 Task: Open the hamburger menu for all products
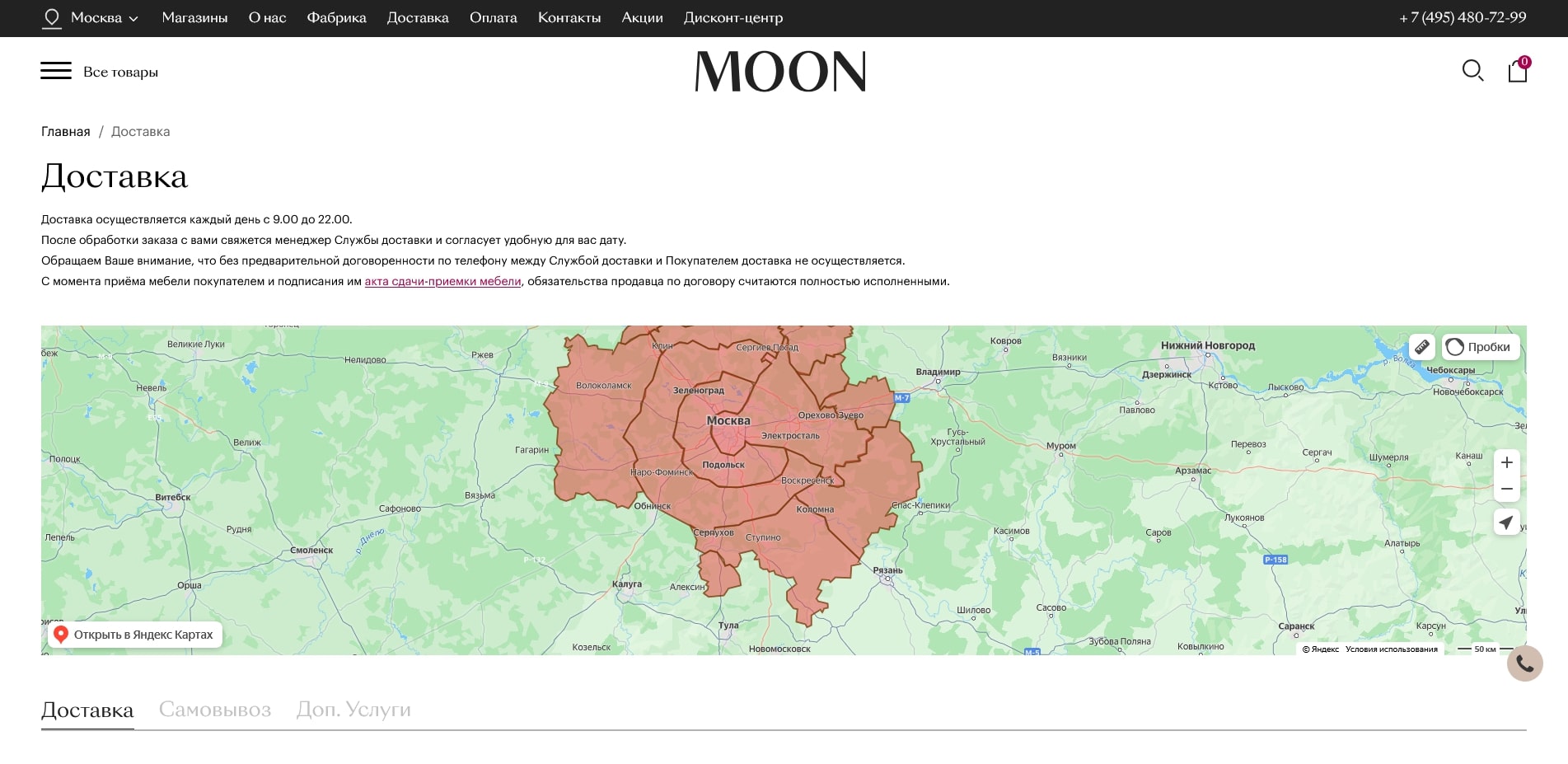tap(56, 71)
